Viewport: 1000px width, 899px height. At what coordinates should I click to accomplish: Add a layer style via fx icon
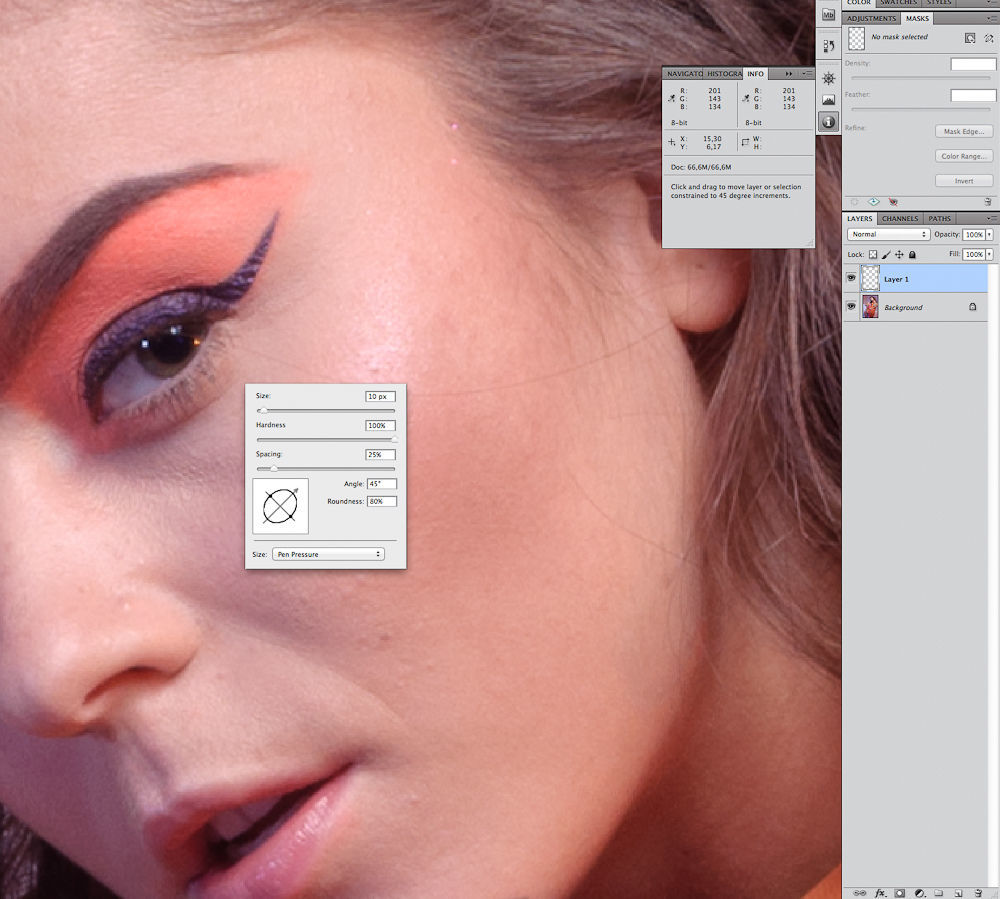(881, 892)
